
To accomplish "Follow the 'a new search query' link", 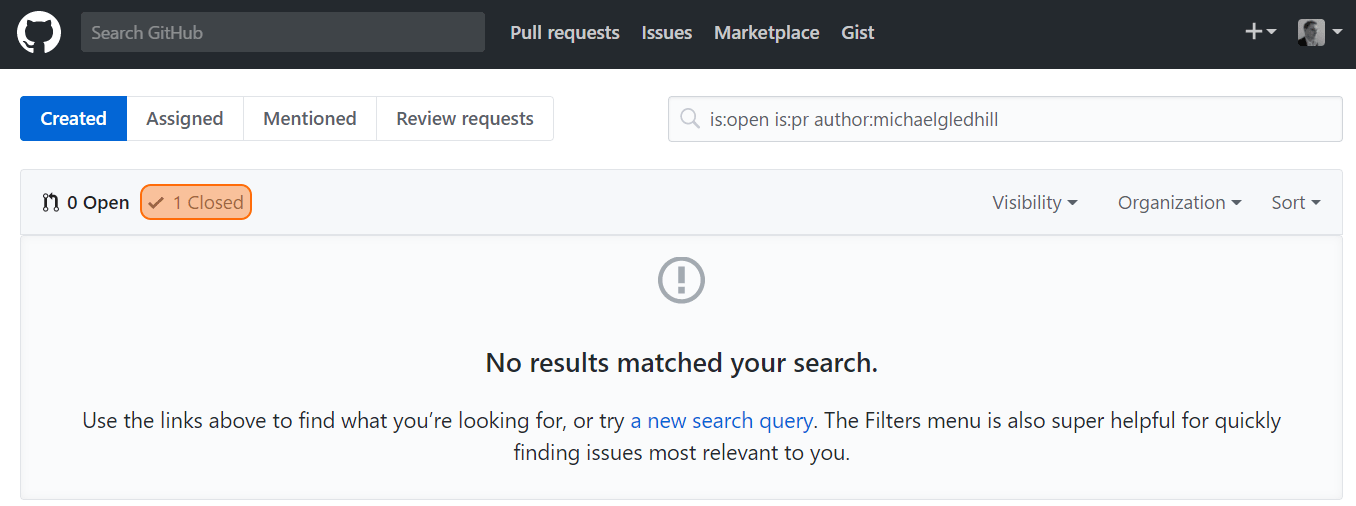I will (x=721, y=421).
